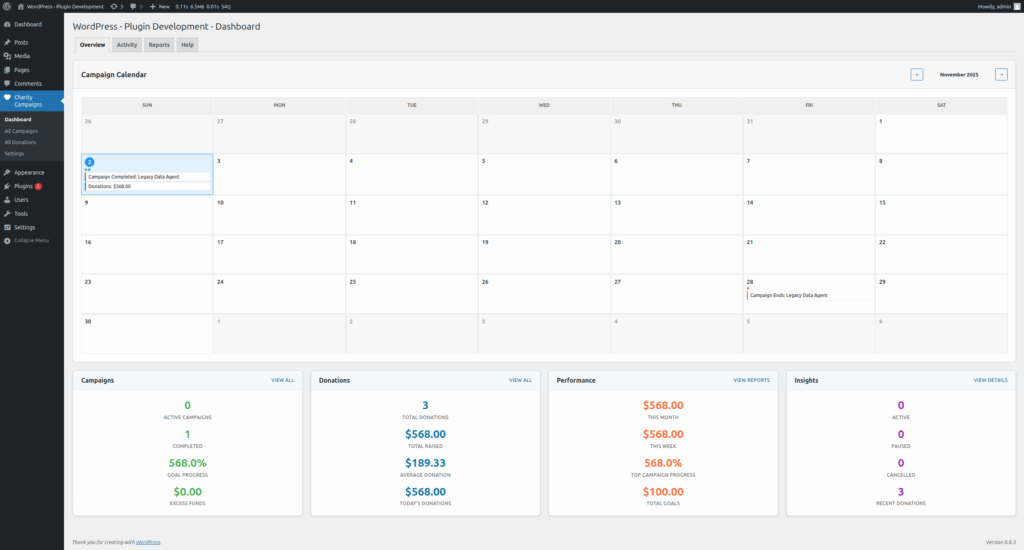Click the Plugins update badge
Image resolution: width=1024 pixels, height=550 pixels.
point(38,186)
